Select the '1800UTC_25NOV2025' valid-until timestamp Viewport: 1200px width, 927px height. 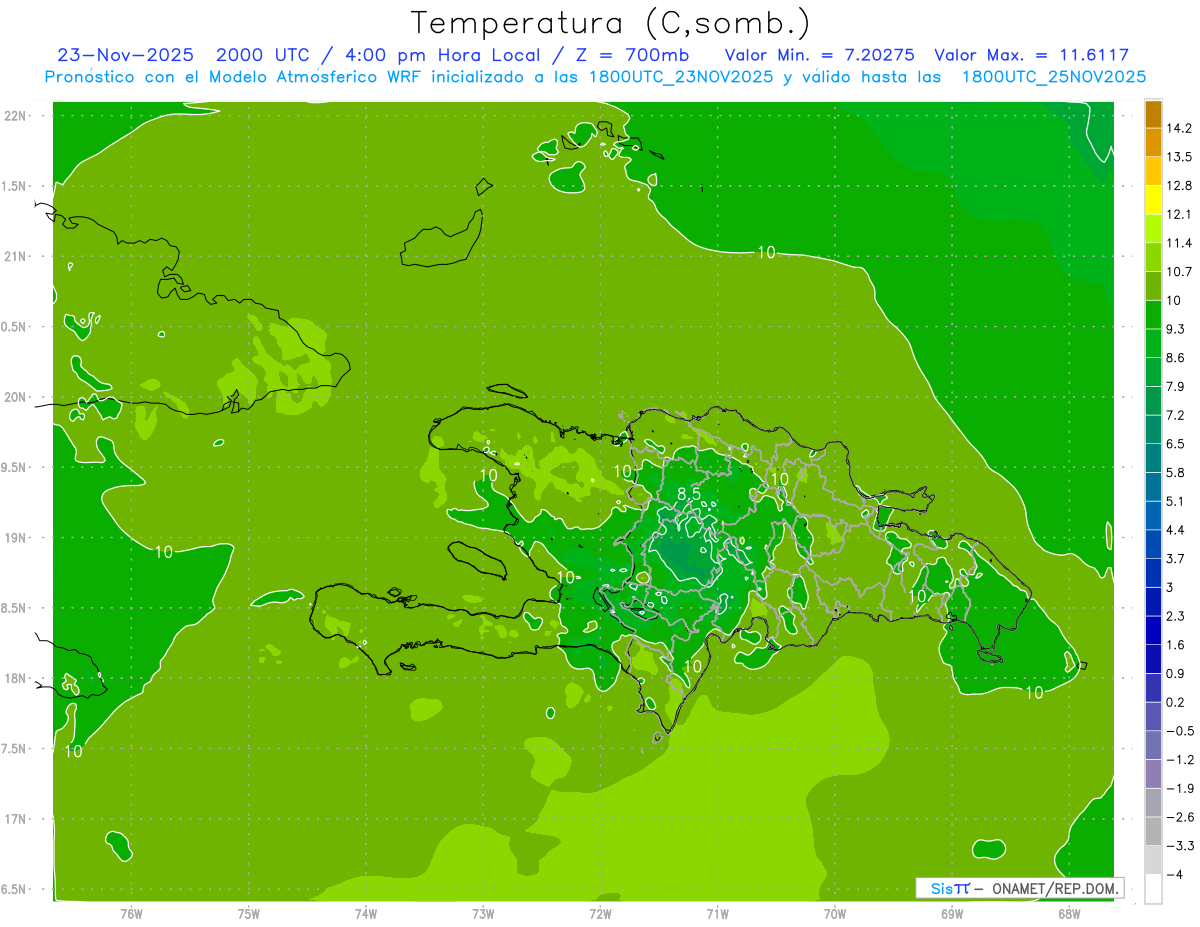pyautogui.click(x=1054, y=77)
